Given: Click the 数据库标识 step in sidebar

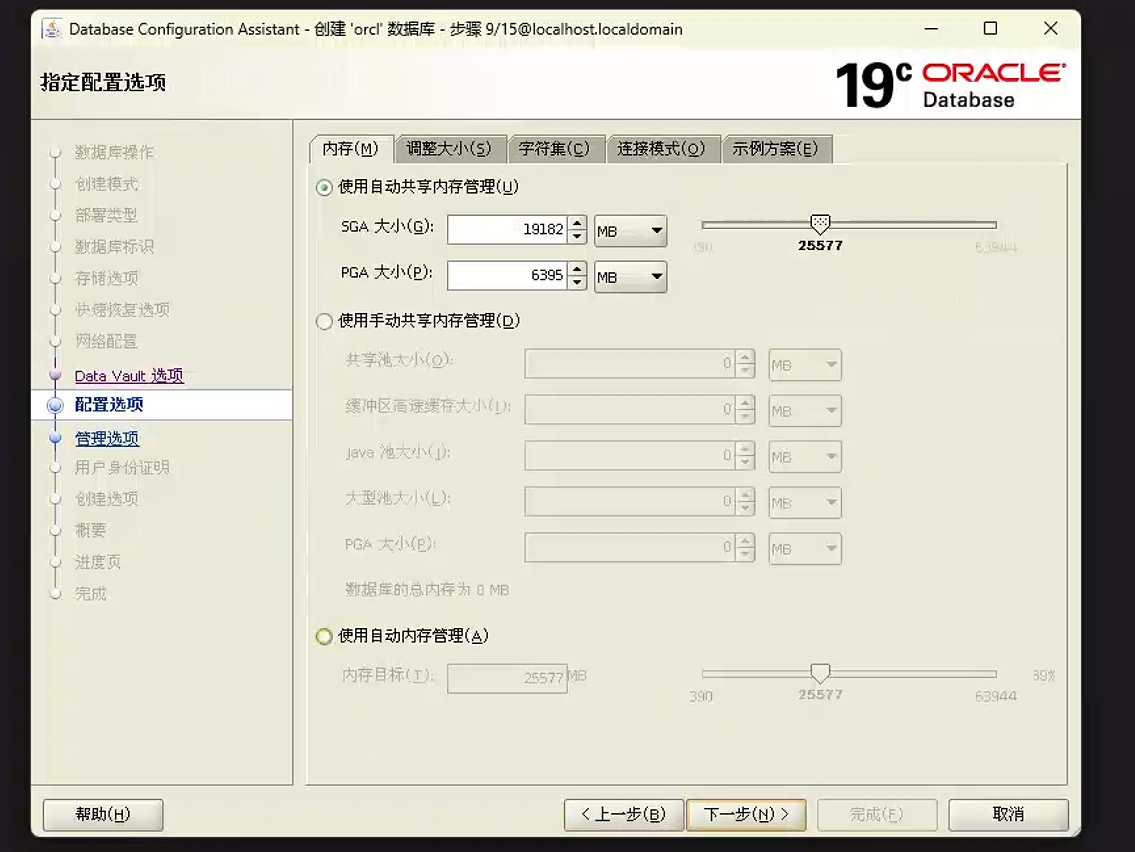Looking at the screenshot, I should (x=114, y=247).
